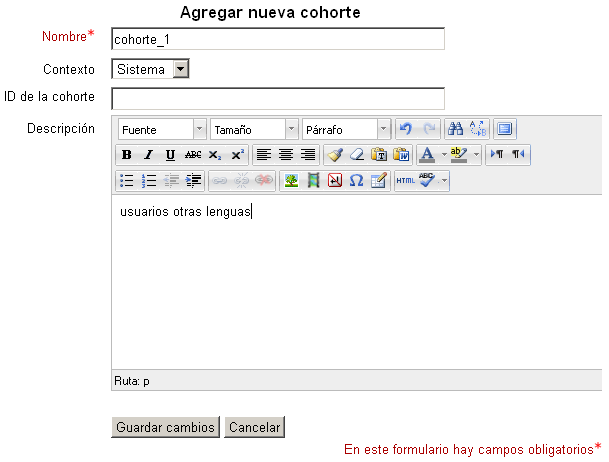Click the Find (binoculars) icon
Image resolution: width=609 pixels, height=462 pixels.
coord(455,129)
